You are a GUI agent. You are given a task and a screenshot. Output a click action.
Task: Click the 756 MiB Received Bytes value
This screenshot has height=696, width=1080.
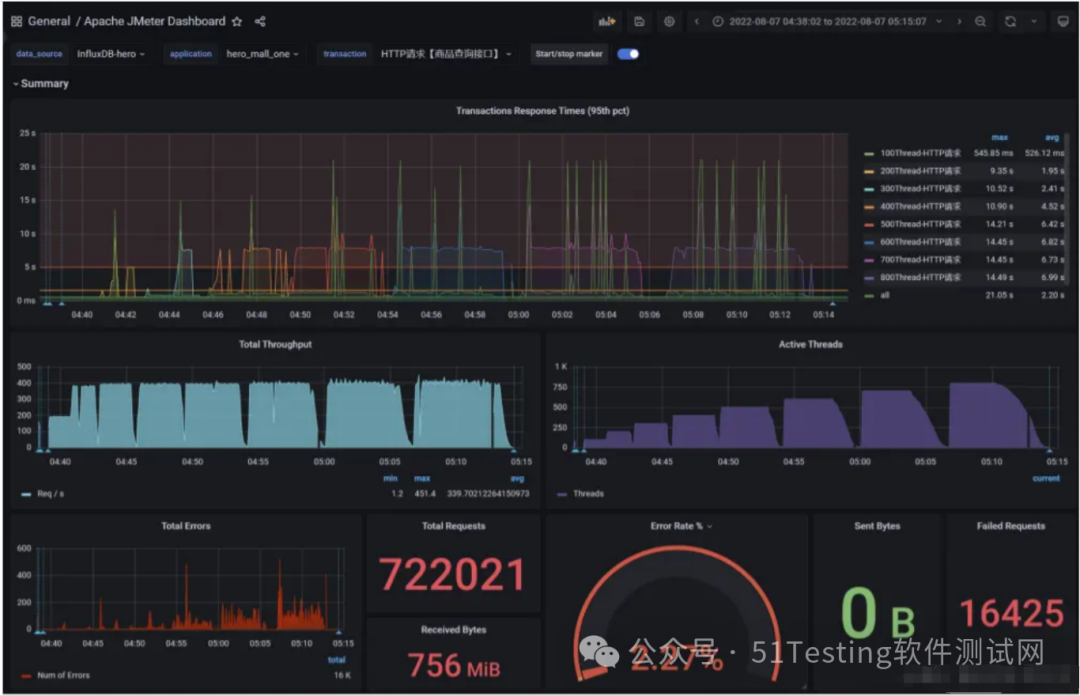pyautogui.click(x=453, y=666)
